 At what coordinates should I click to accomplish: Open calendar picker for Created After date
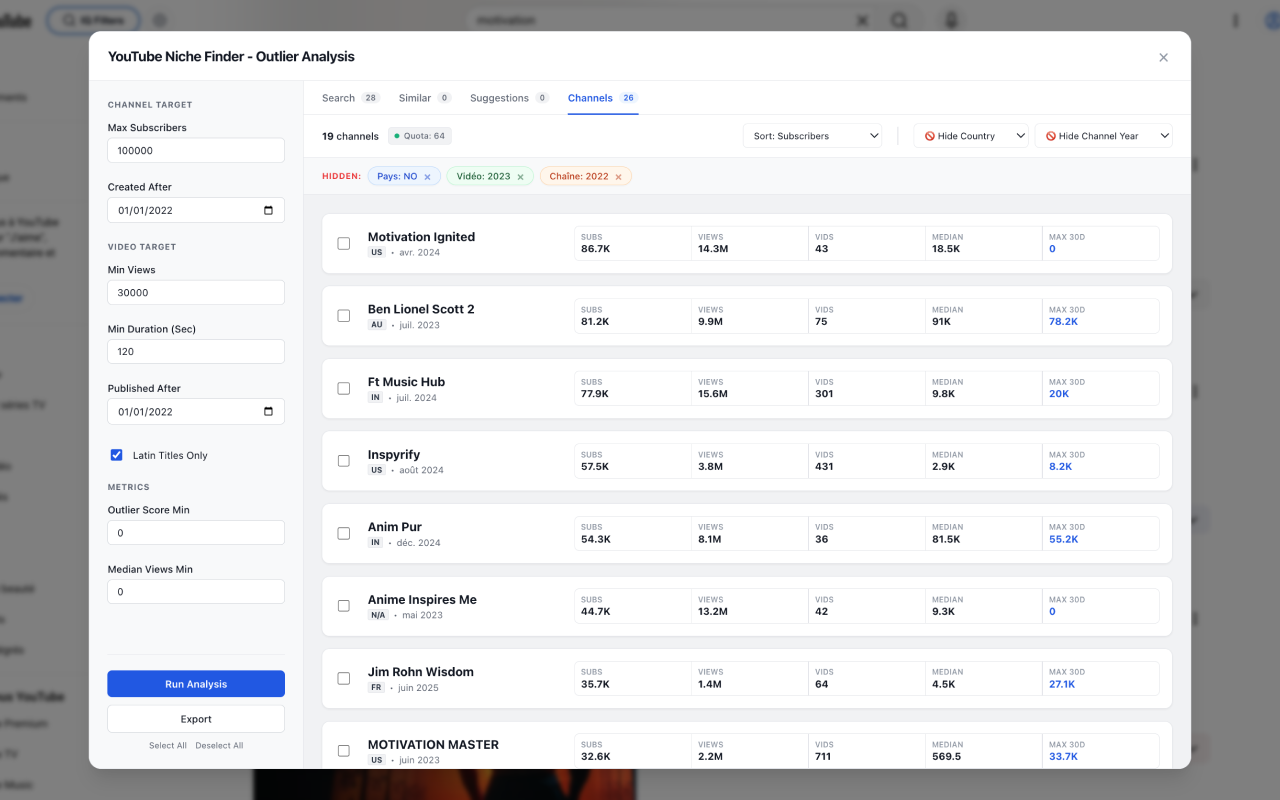[268, 210]
